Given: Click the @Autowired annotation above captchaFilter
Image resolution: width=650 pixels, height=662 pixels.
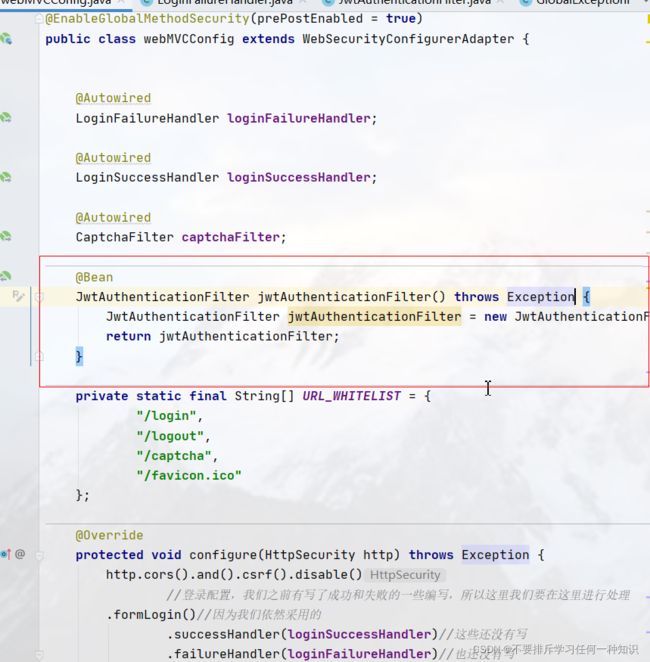Looking at the screenshot, I should tap(113, 218).
